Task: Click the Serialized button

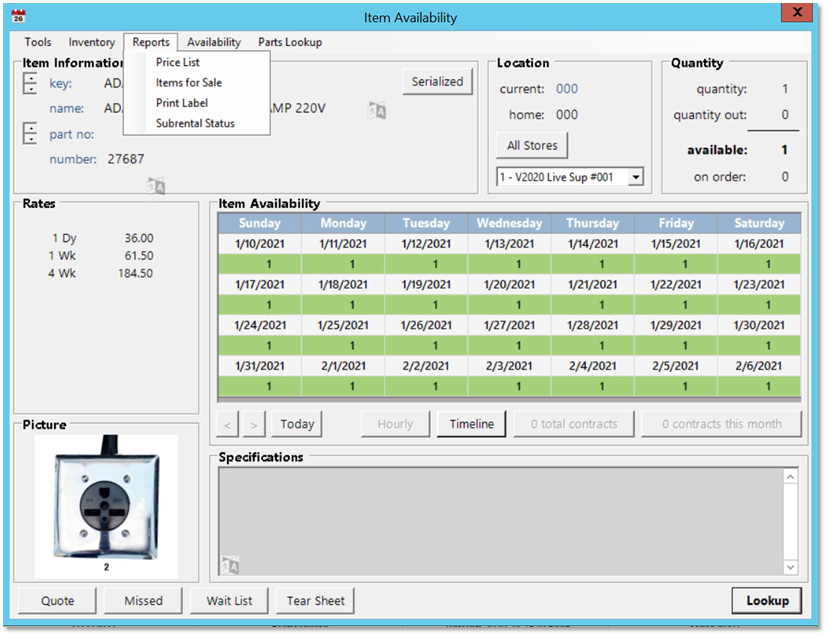Action: coord(438,82)
